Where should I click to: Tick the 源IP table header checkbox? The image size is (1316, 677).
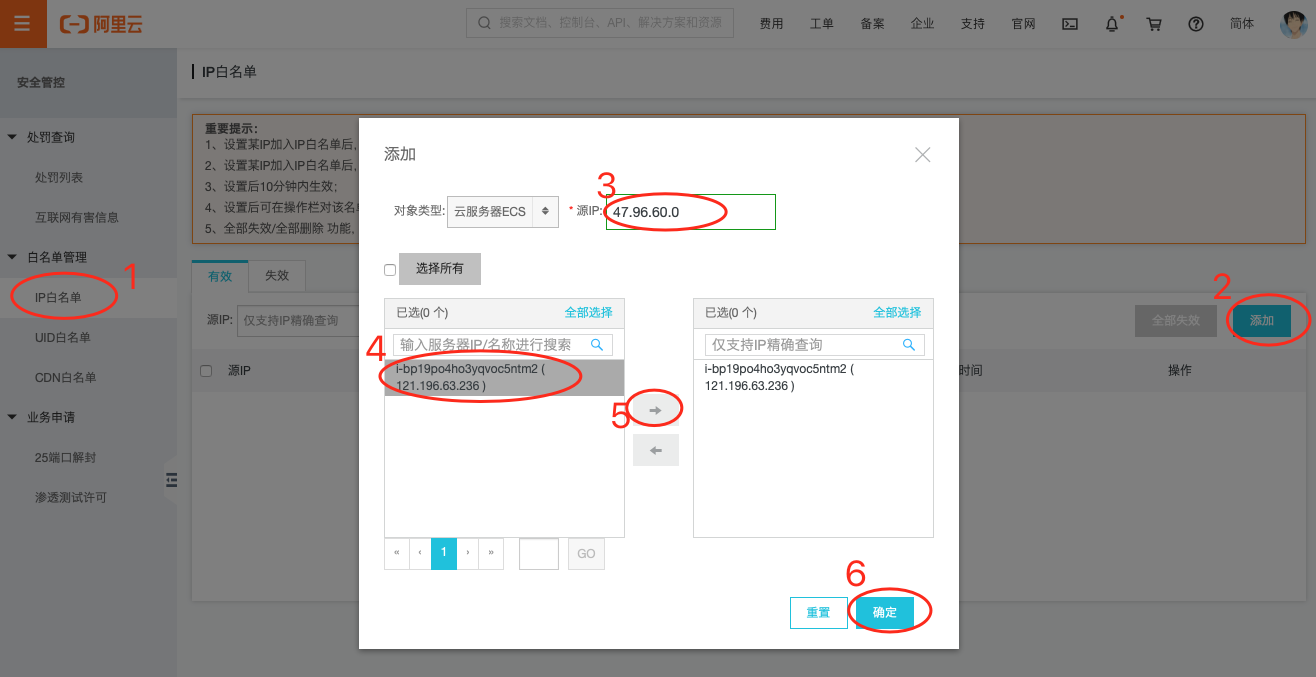pos(206,371)
